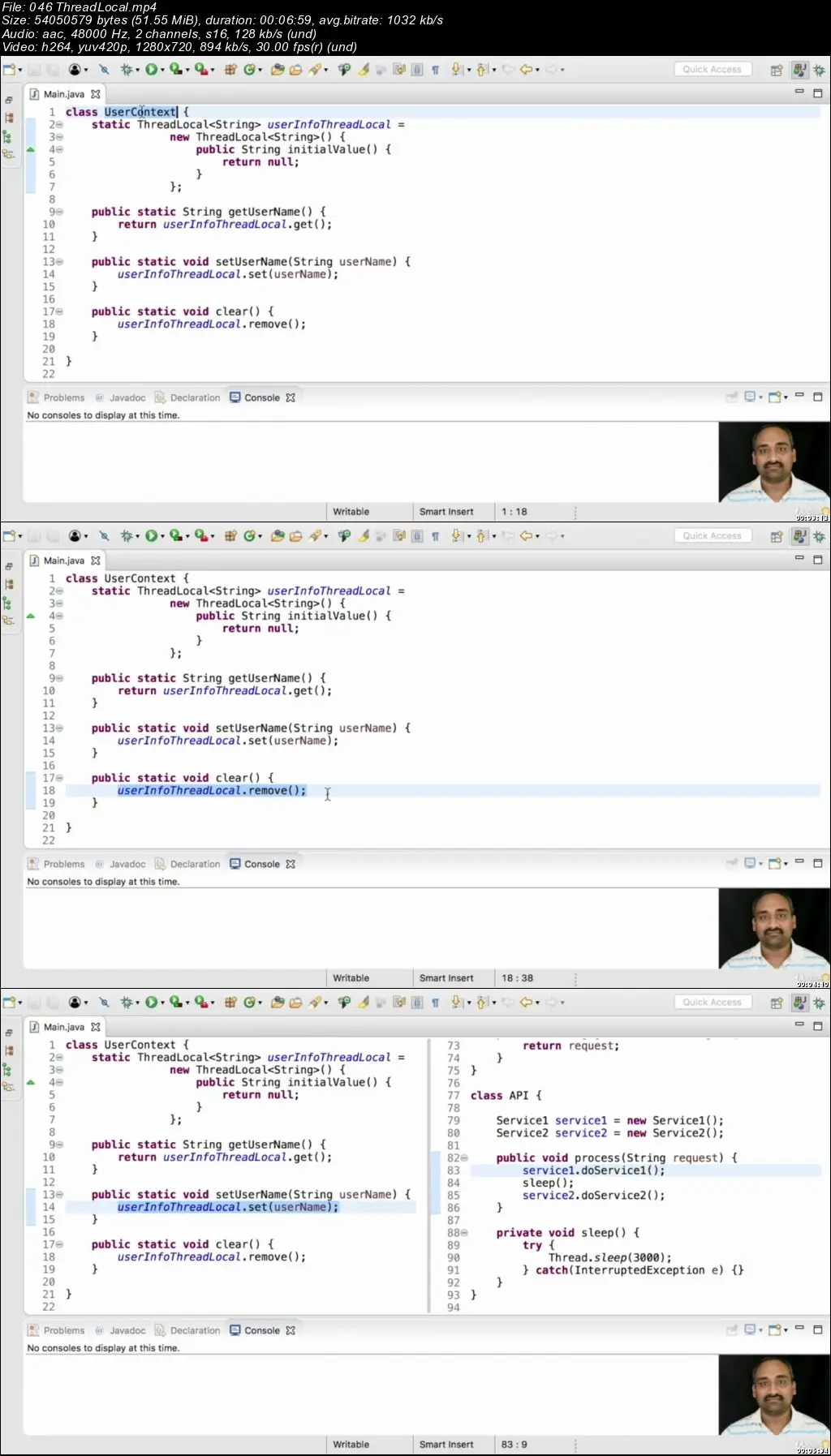Click External Tools run icon in the first frame toolbar

pyautogui.click(x=200, y=70)
